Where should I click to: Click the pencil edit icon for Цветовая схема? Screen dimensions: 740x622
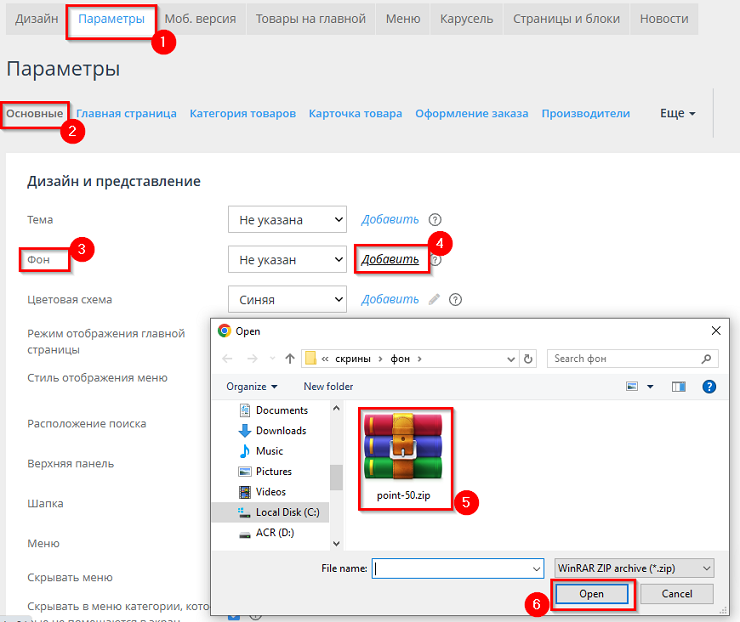[434, 299]
